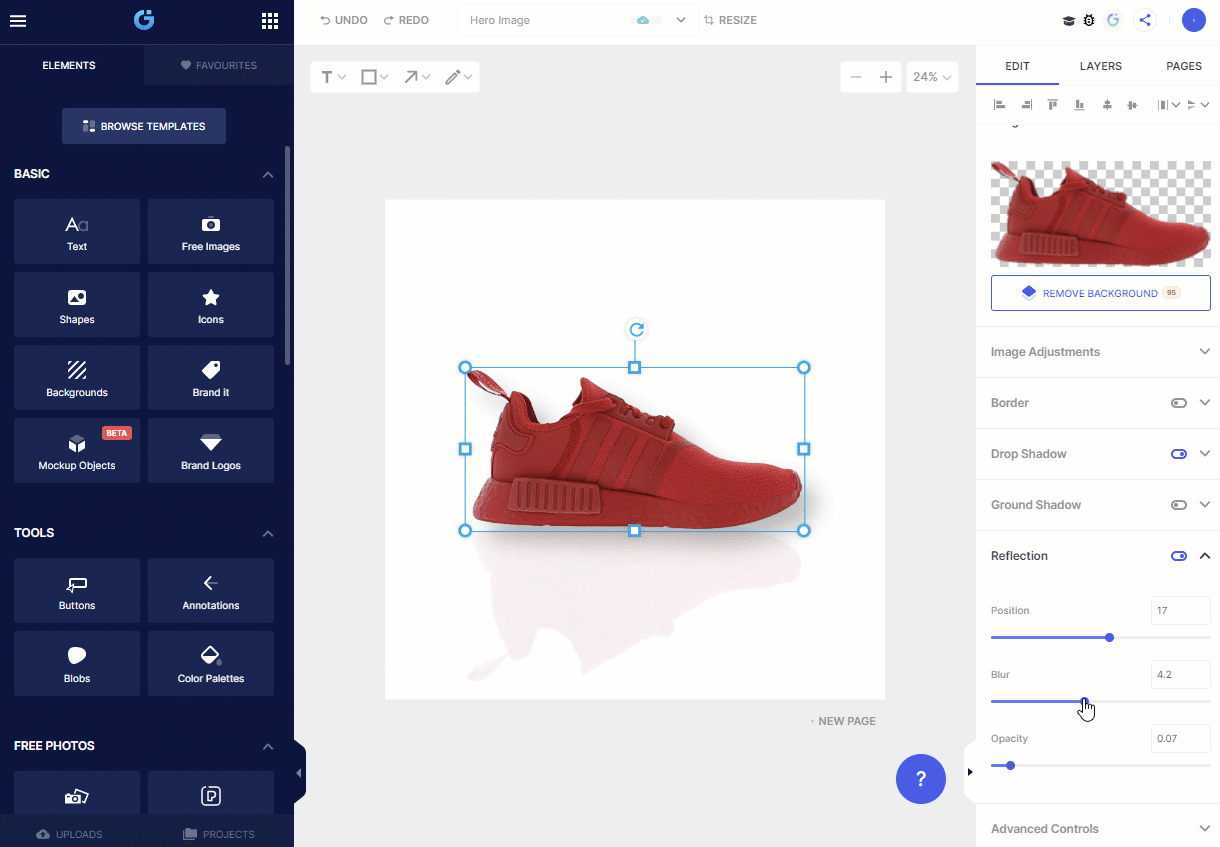Open Backgrounds
The image size is (1220, 847).
click(77, 378)
